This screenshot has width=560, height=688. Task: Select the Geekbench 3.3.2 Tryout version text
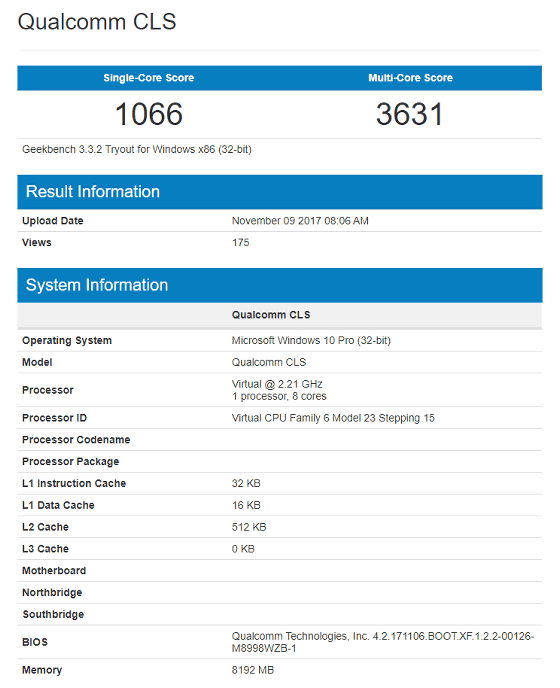(136, 150)
